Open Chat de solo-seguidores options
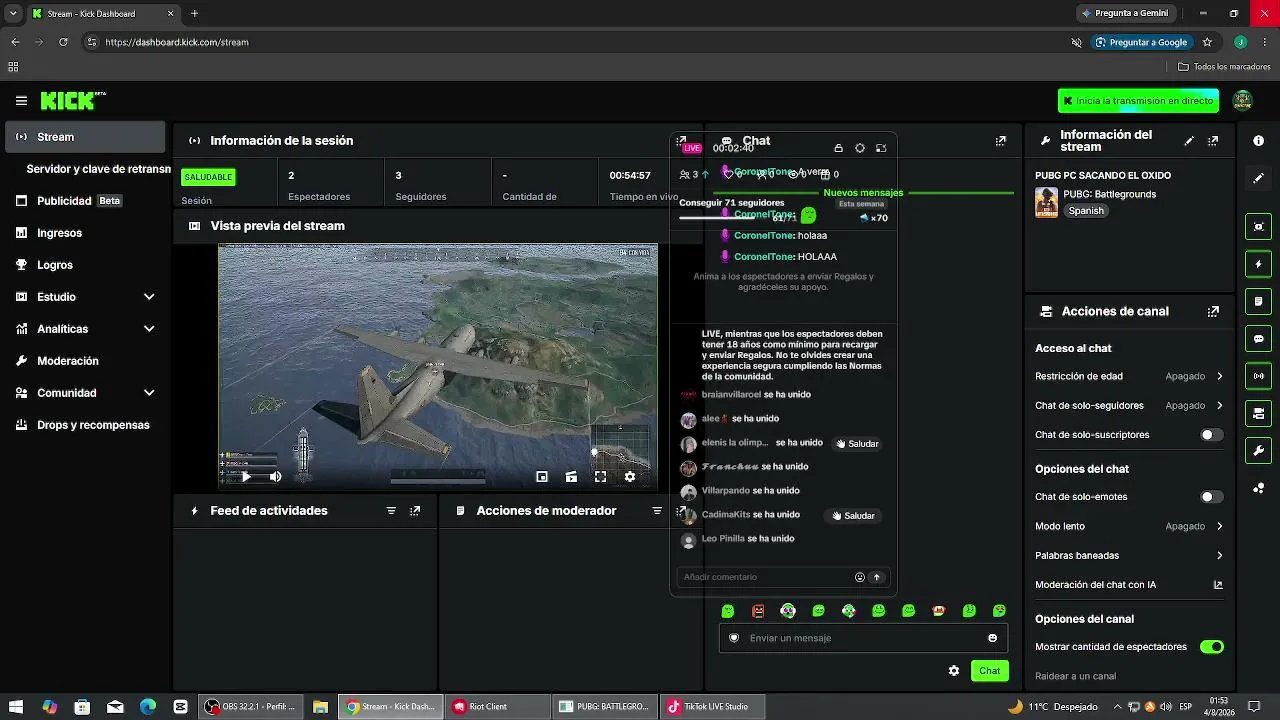This screenshot has width=1280, height=720. click(x=1129, y=406)
